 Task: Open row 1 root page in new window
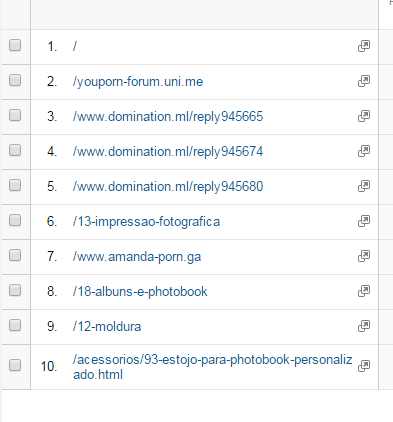[x=364, y=46]
